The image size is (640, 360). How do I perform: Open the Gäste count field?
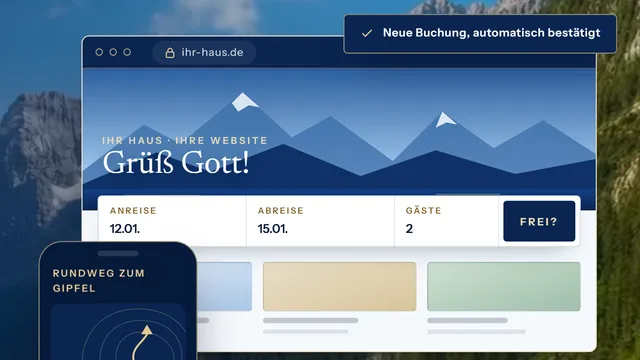pos(447,221)
